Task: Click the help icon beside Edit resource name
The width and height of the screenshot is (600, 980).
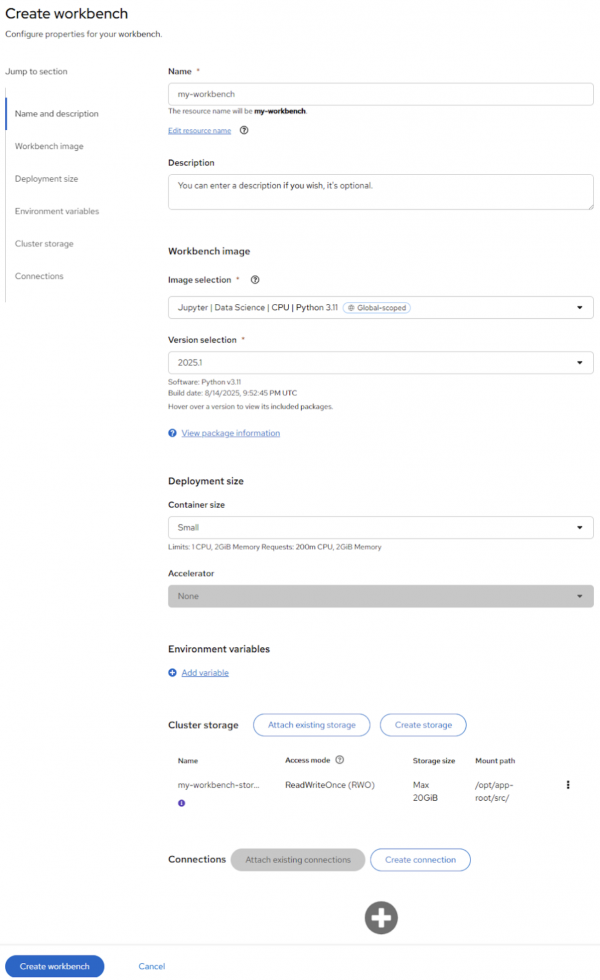Action: [243, 130]
